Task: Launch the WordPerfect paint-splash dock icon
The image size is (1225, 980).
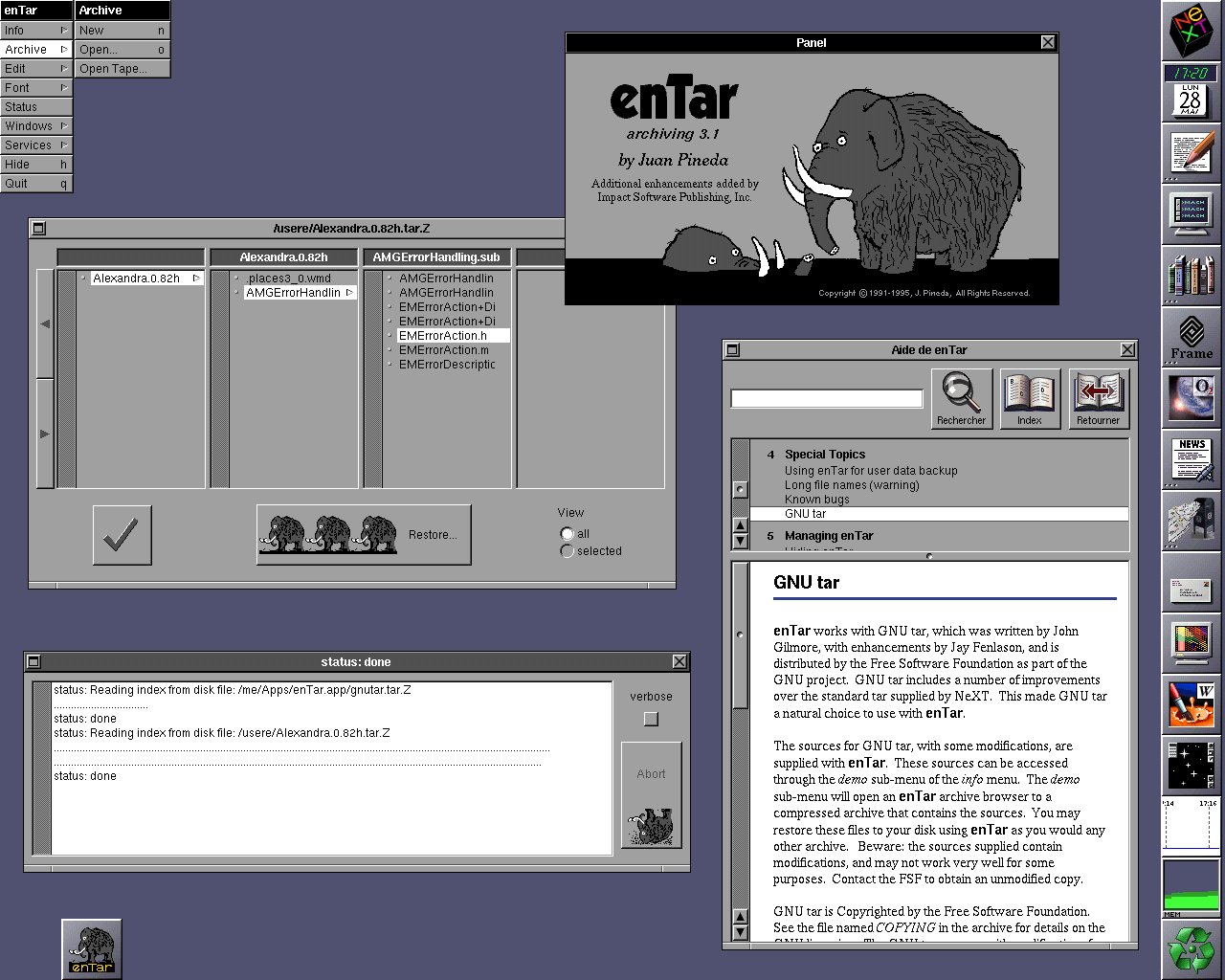Action: (1192, 704)
